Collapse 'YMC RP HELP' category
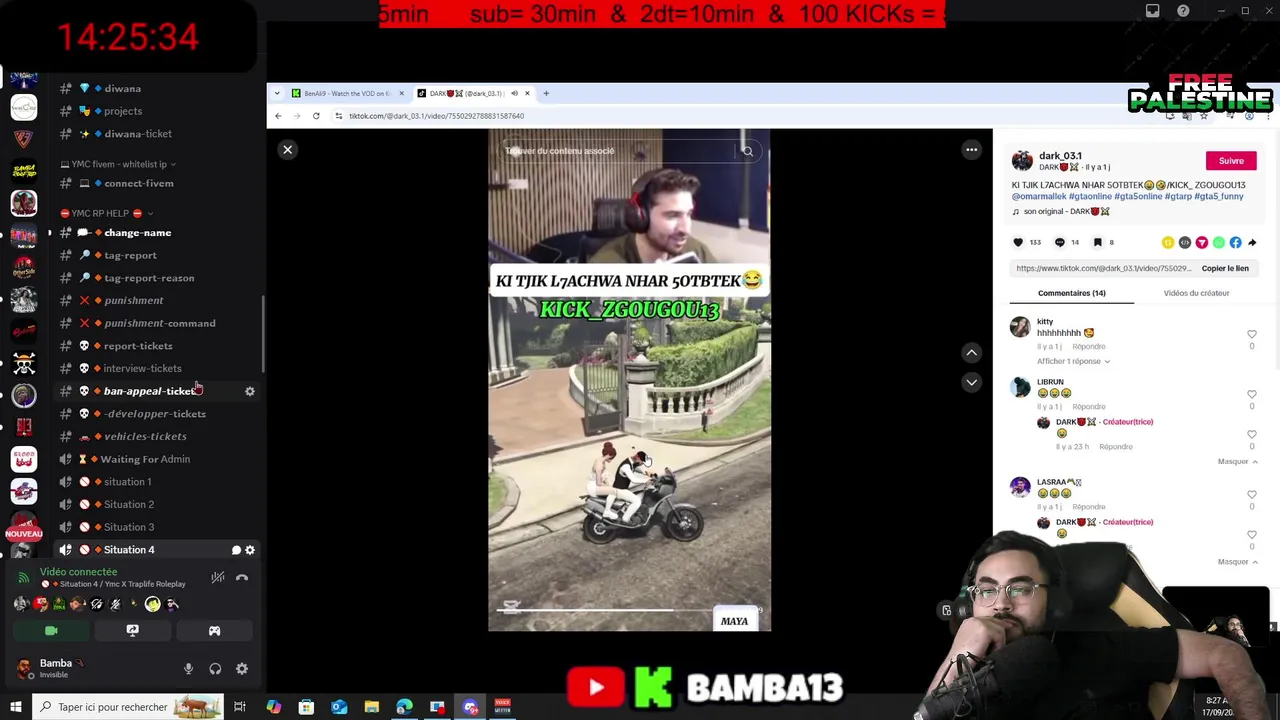 pyautogui.click(x=106, y=213)
